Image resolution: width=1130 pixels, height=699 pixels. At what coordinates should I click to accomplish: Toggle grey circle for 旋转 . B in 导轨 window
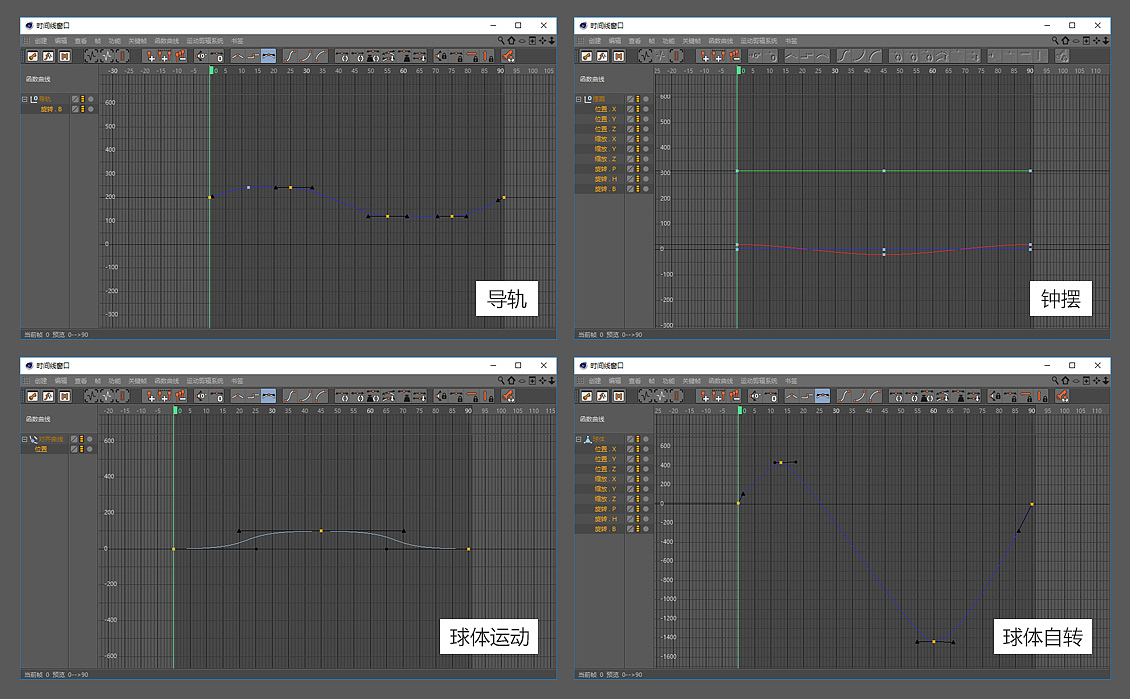[90, 109]
